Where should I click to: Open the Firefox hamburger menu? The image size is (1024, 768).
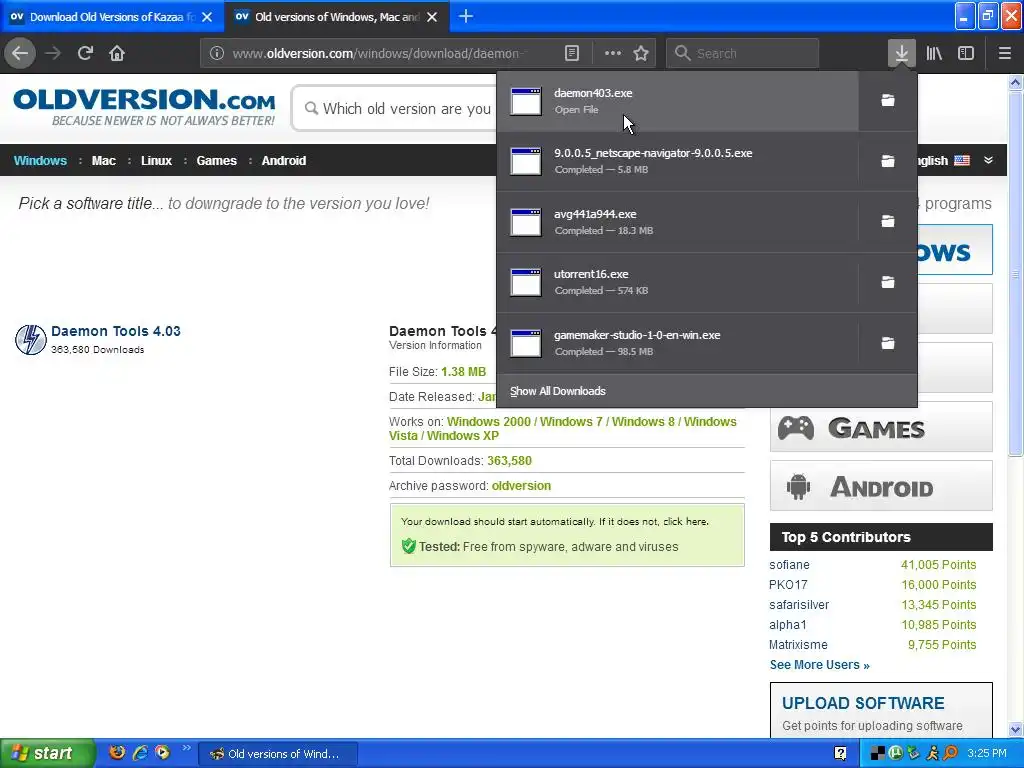[x=1004, y=53]
